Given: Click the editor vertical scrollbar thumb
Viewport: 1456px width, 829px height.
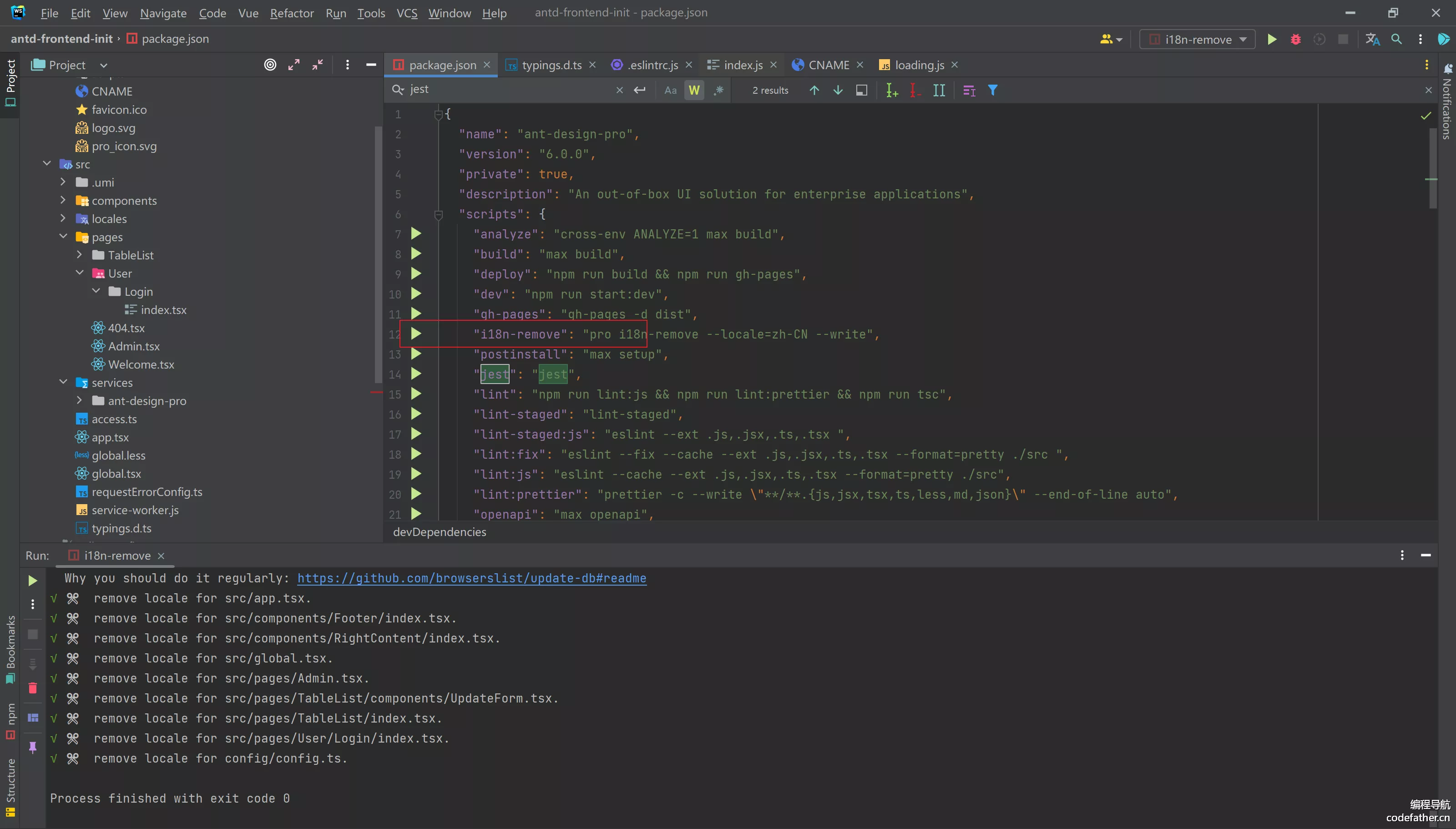Looking at the screenshot, I should (x=1433, y=168).
